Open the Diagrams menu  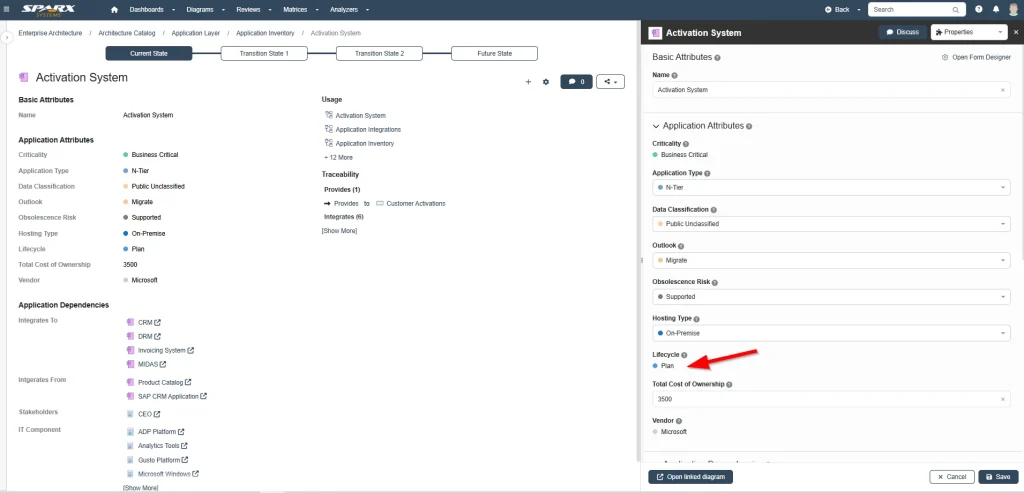coord(205,10)
